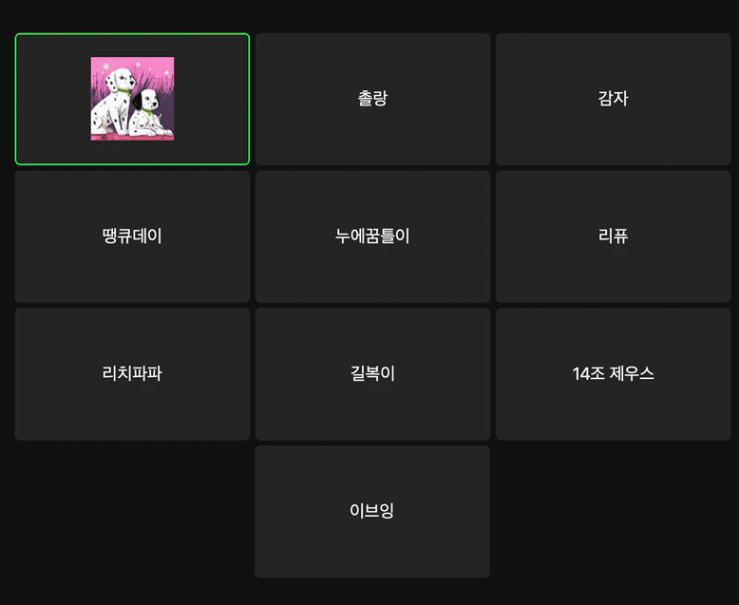Click the name text 리퓨
This screenshot has height=605, width=739.
point(613,236)
